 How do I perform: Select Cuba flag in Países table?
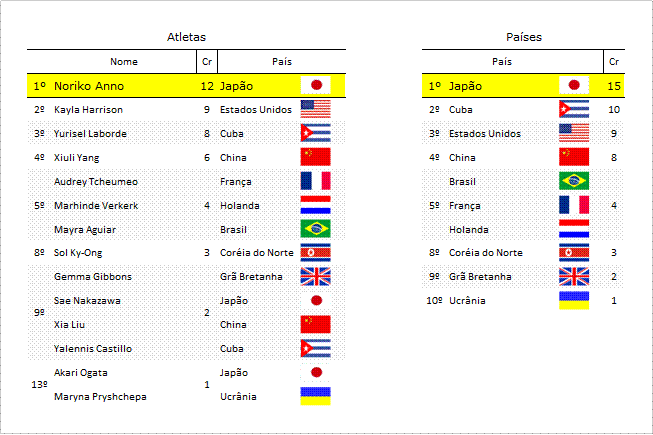tap(574, 109)
